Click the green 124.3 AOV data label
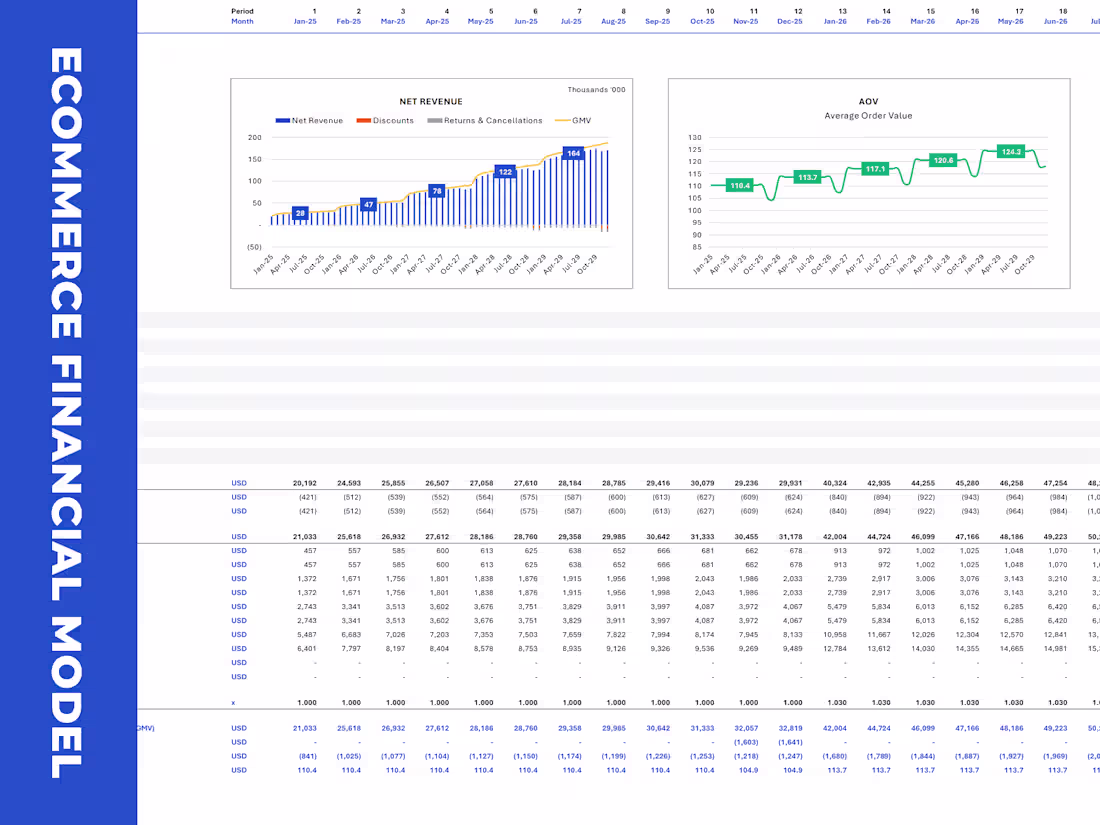The width and height of the screenshot is (1100, 825). (x=1011, y=151)
